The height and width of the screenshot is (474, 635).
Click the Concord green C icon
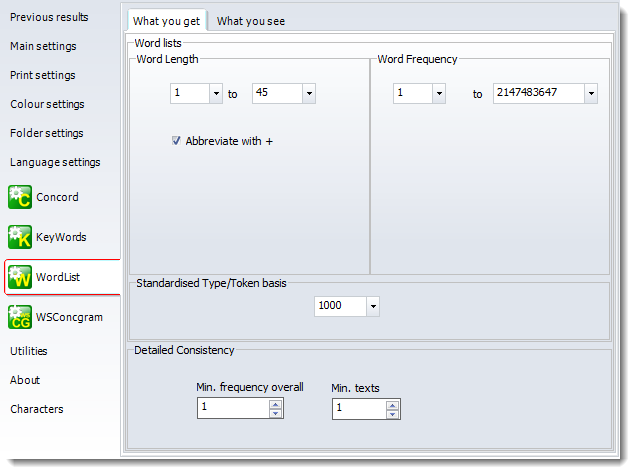click(x=20, y=197)
